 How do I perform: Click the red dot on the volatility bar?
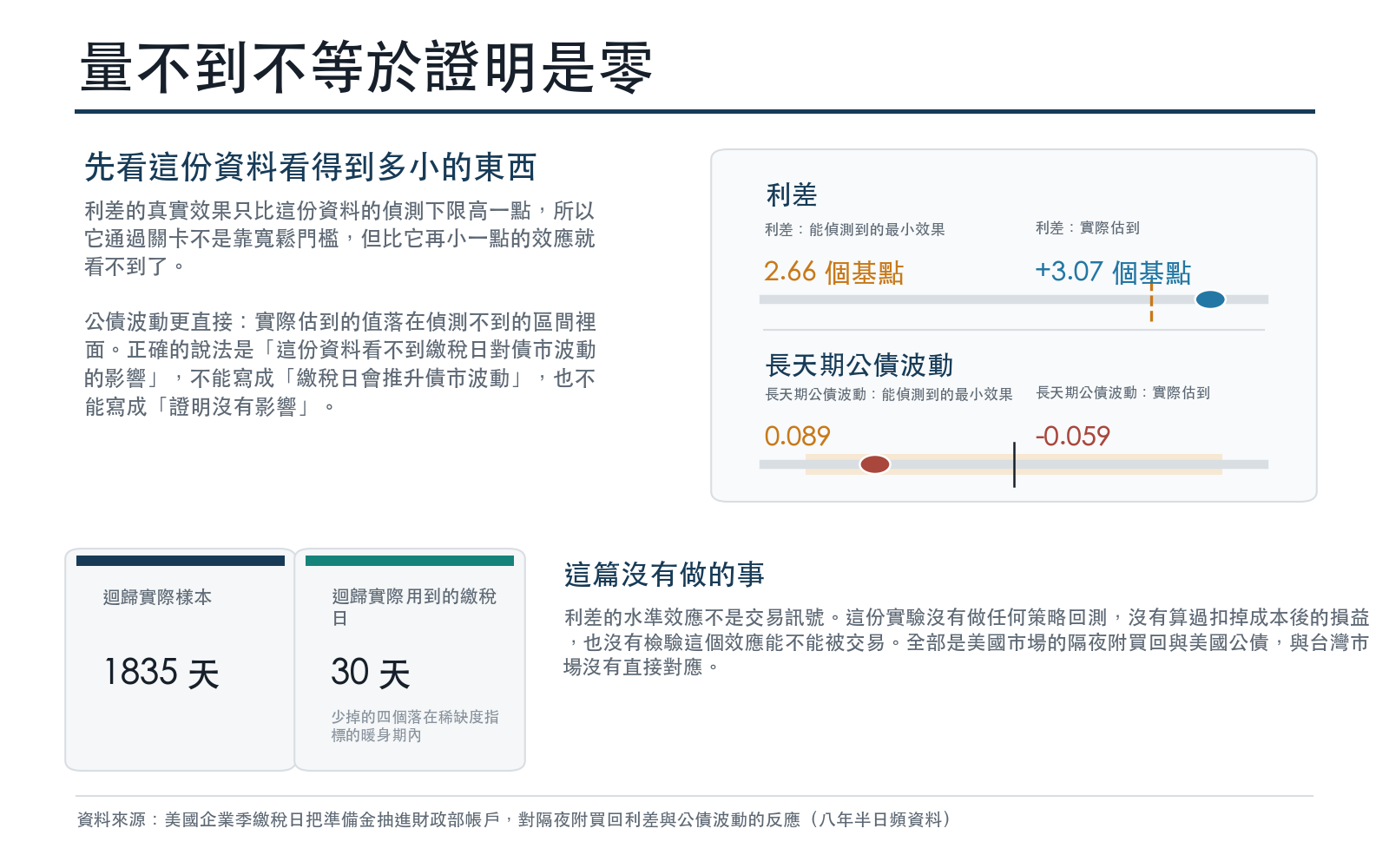tap(874, 464)
